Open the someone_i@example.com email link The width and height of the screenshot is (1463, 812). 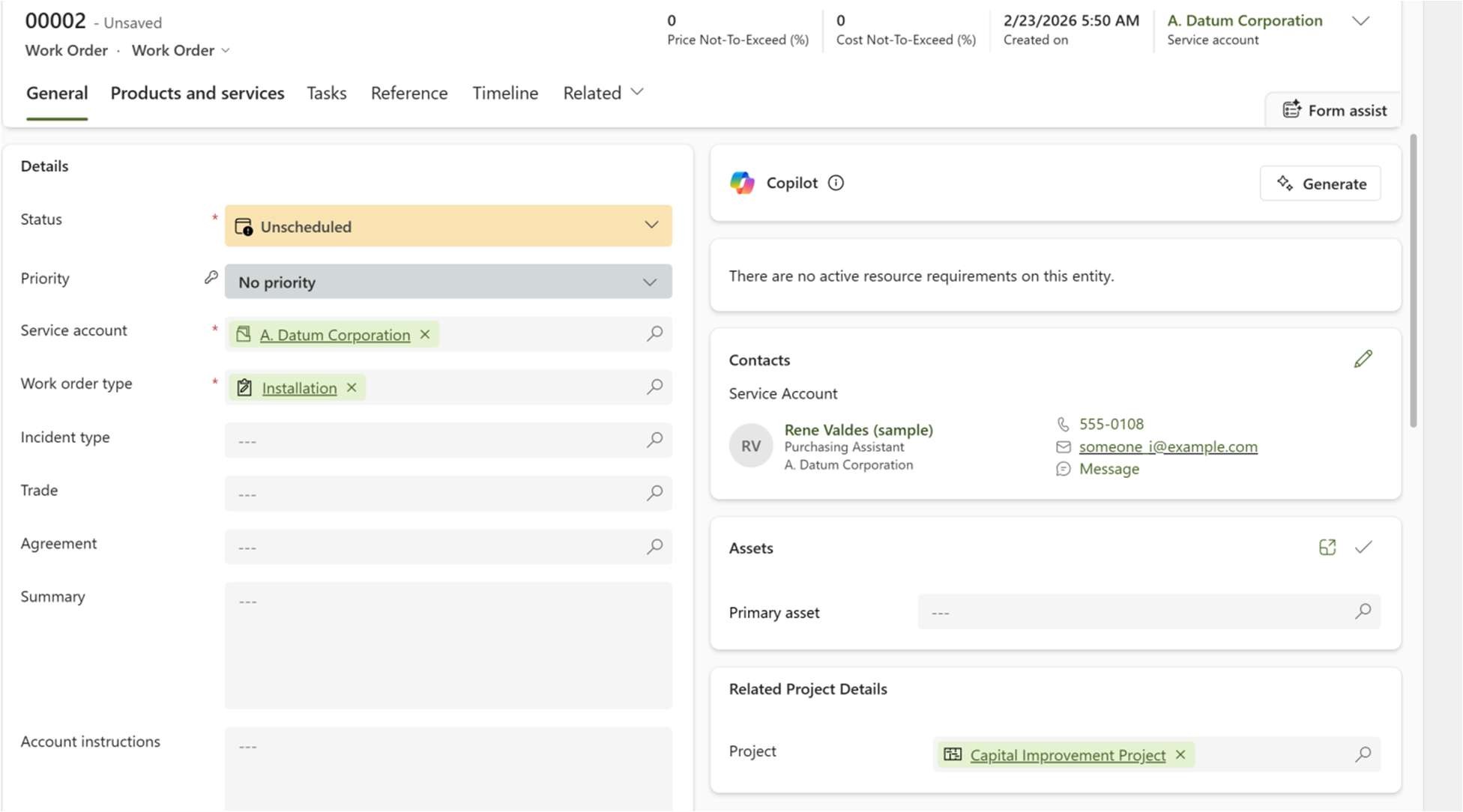[1168, 446]
